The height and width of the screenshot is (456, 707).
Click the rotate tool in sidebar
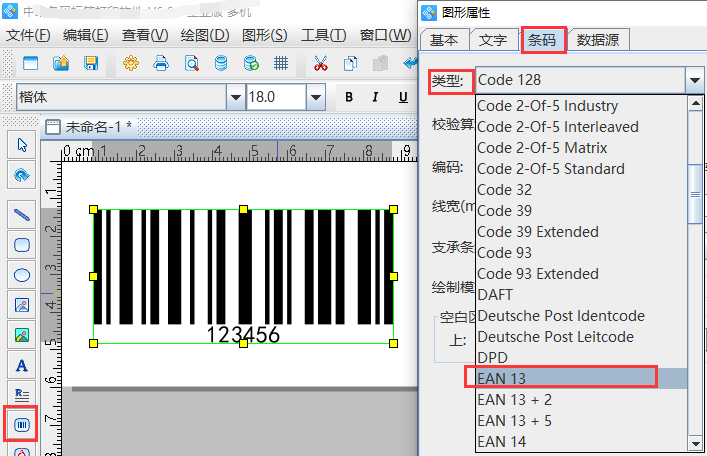click(22, 175)
